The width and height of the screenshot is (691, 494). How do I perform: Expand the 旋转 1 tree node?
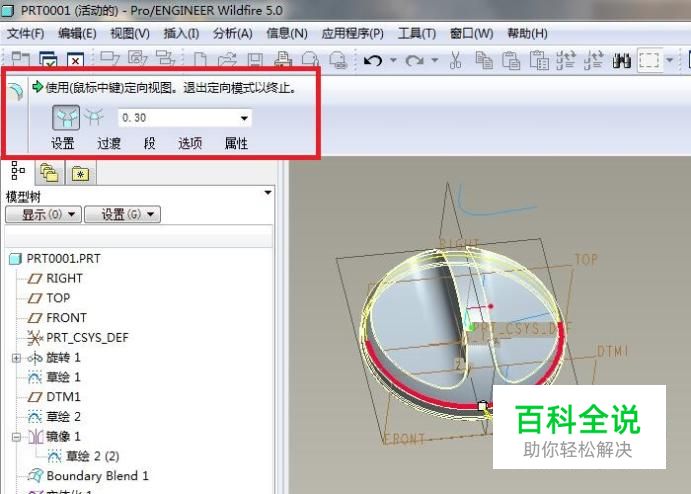pyautogui.click(x=16, y=358)
